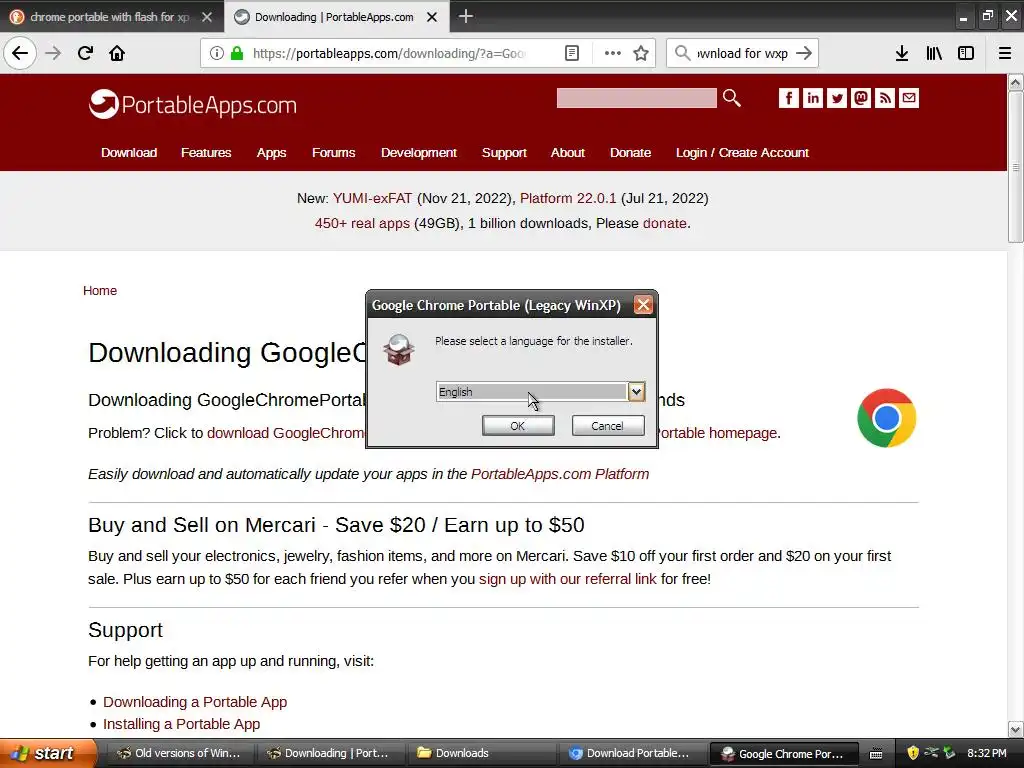Open Downloading a Portable App link

click(195, 702)
